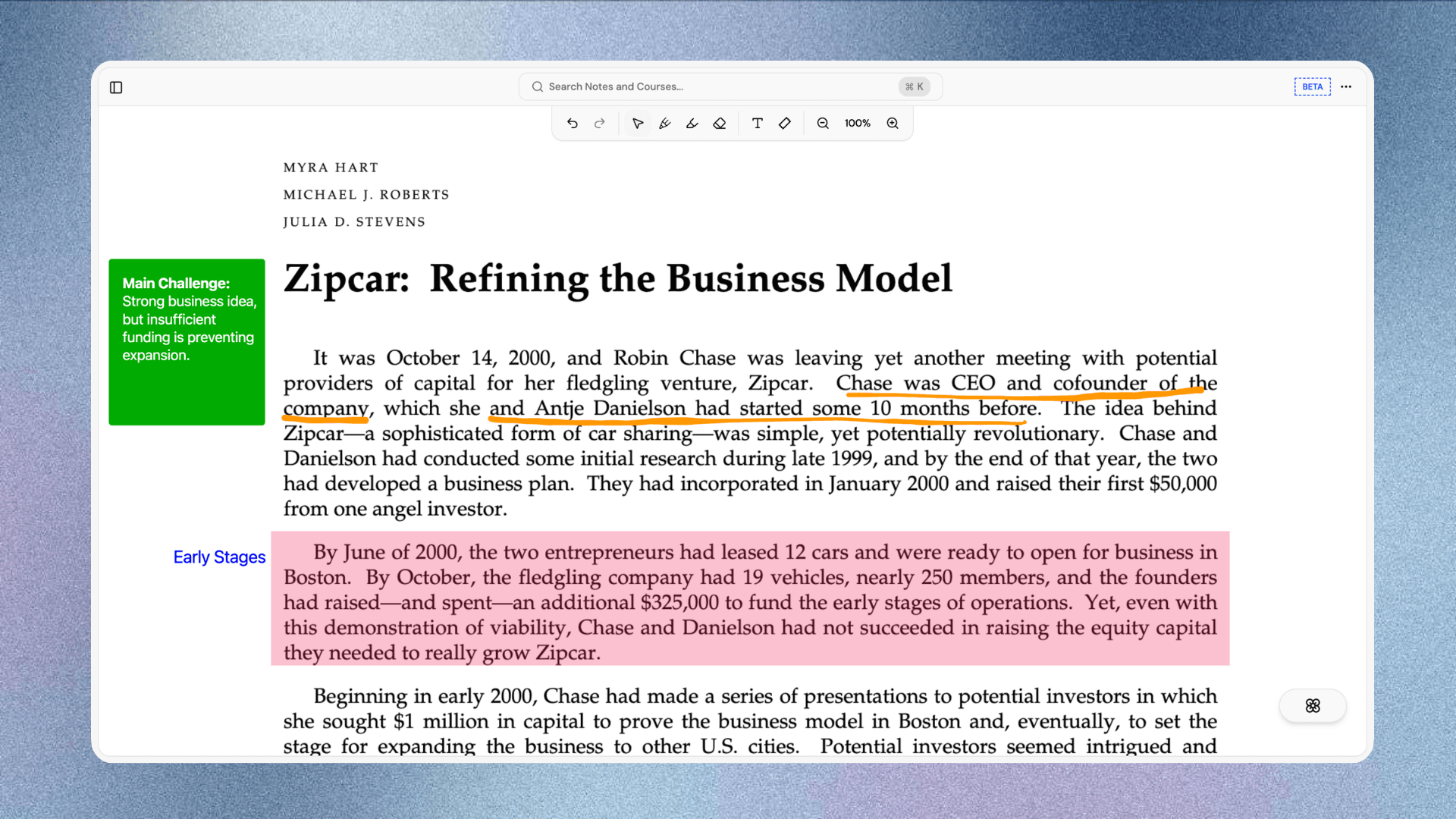This screenshot has height=819, width=1456.
Task: Click the author name MYRA HART
Action: pos(331,168)
